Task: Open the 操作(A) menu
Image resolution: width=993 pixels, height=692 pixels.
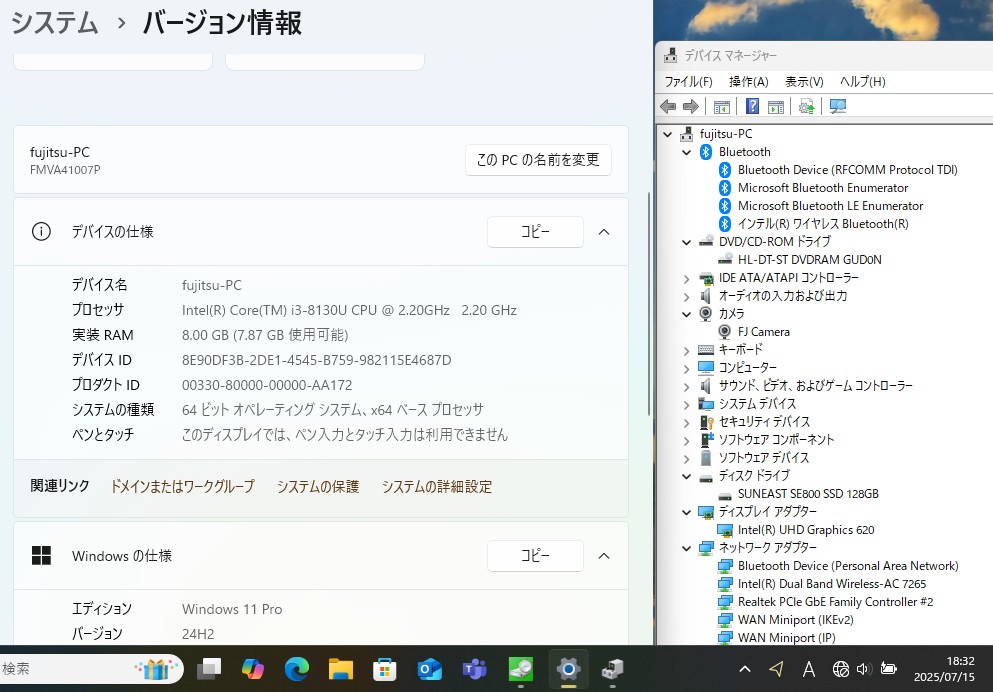Action: pyautogui.click(x=749, y=82)
